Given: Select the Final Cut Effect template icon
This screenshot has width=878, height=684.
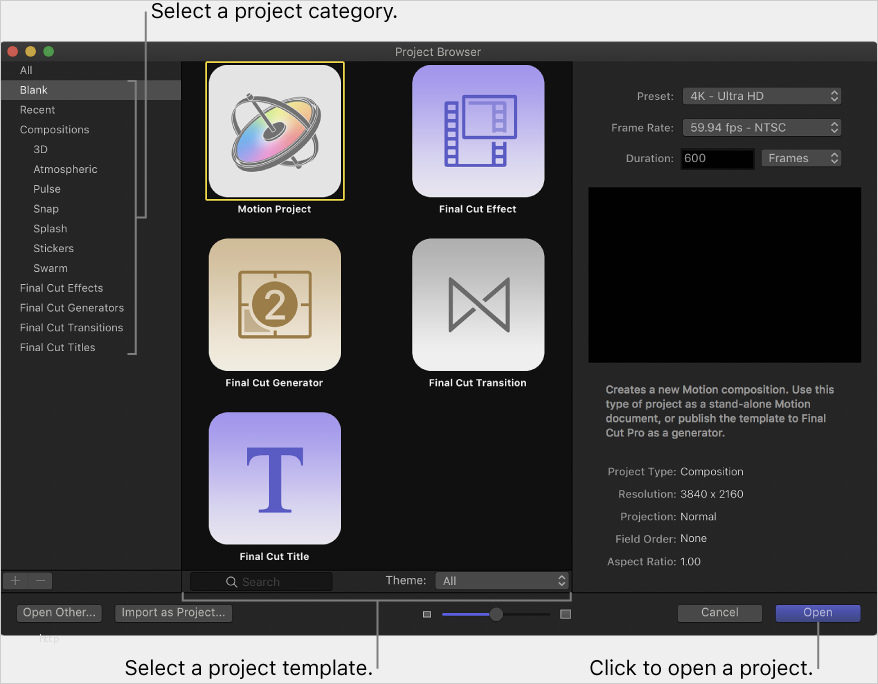Looking at the screenshot, I should click(x=478, y=131).
